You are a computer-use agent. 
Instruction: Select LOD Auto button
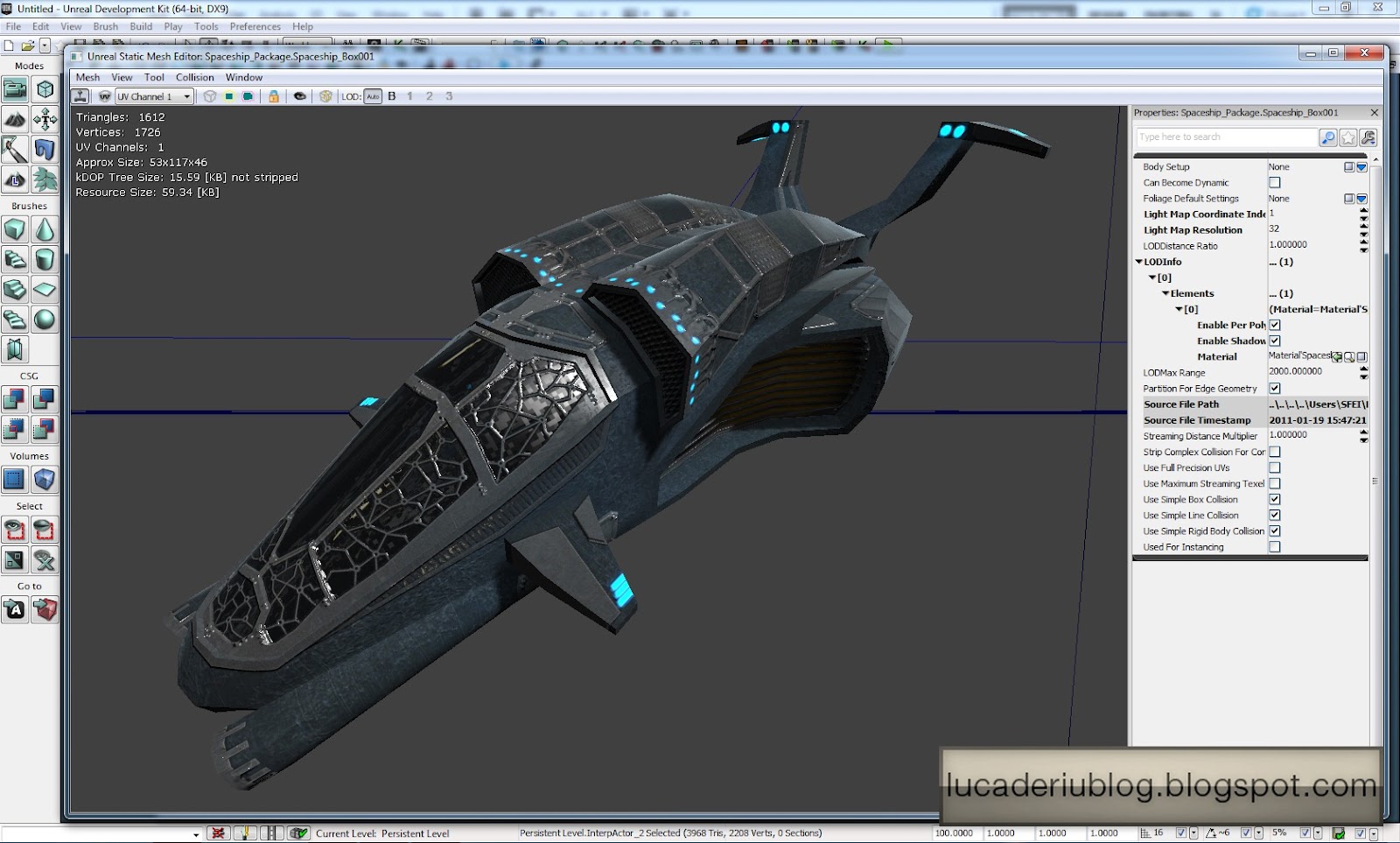coord(373,96)
